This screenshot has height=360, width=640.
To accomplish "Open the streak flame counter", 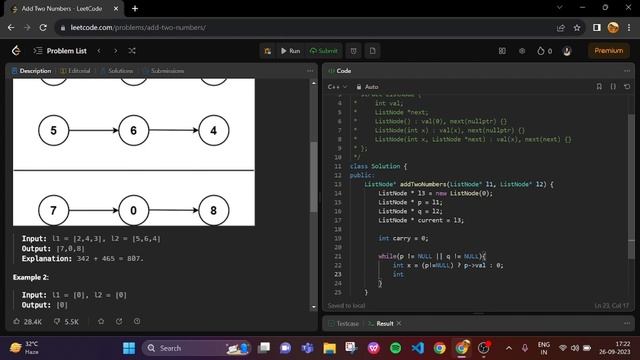I will pyautogui.click(x=544, y=51).
